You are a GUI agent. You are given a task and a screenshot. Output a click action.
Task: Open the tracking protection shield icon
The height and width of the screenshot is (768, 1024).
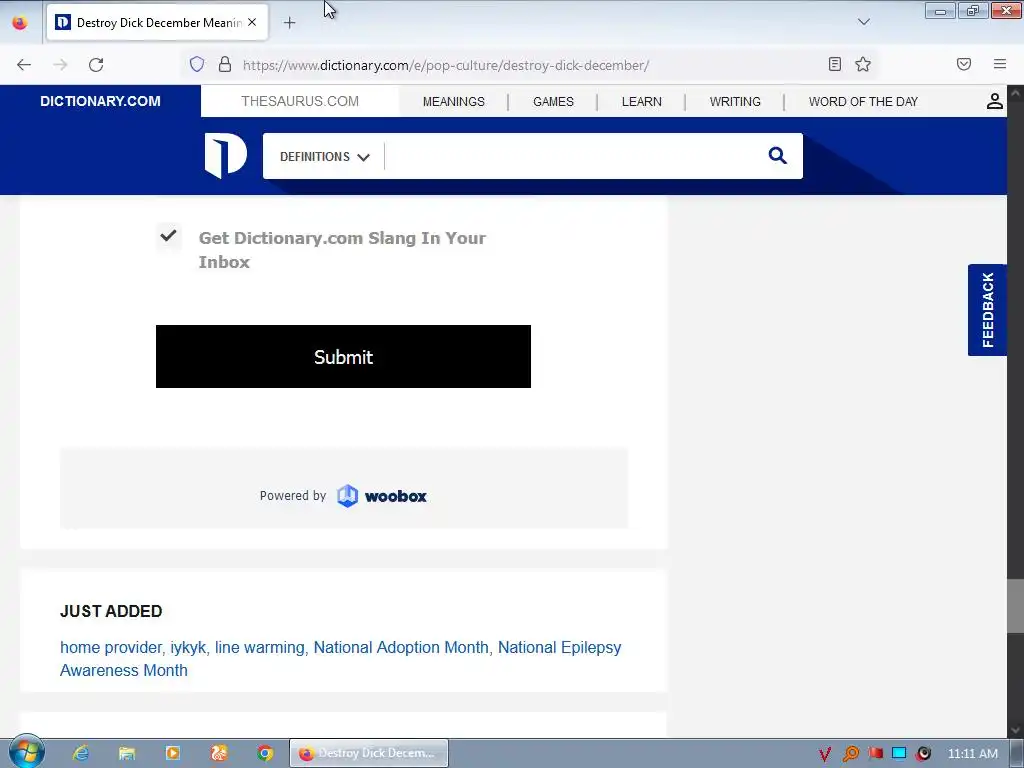[x=197, y=64]
